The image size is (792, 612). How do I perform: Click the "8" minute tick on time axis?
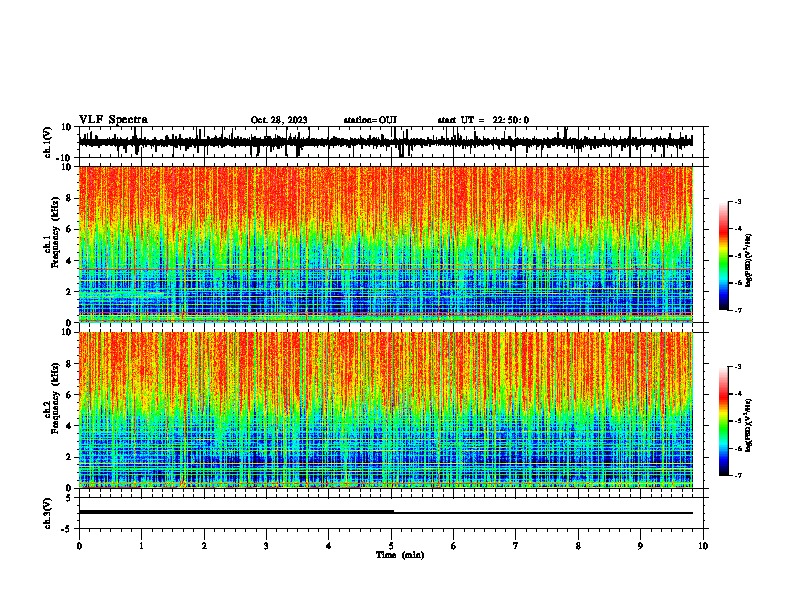(x=578, y=546)
